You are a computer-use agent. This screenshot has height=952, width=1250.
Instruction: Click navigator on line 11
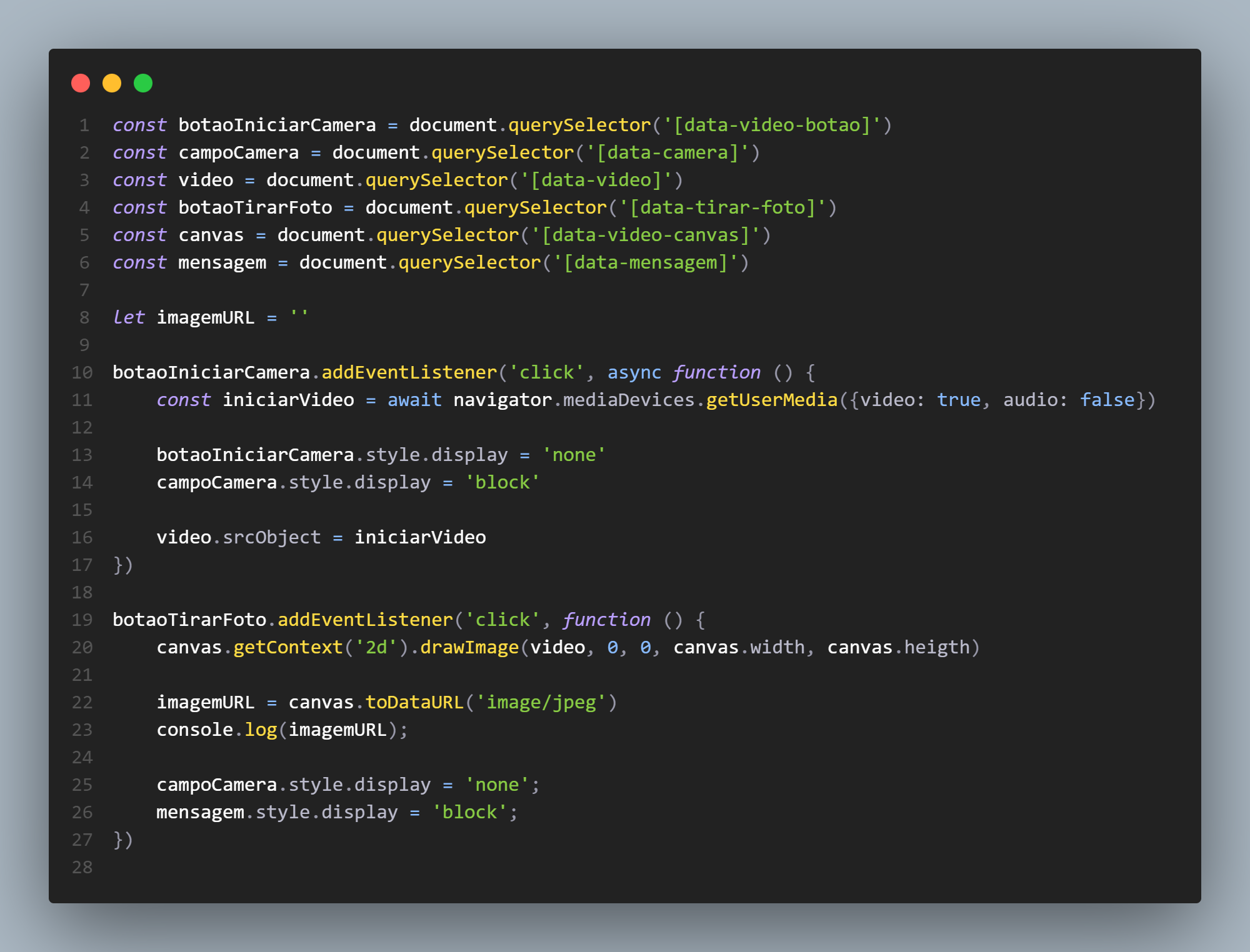502,400
